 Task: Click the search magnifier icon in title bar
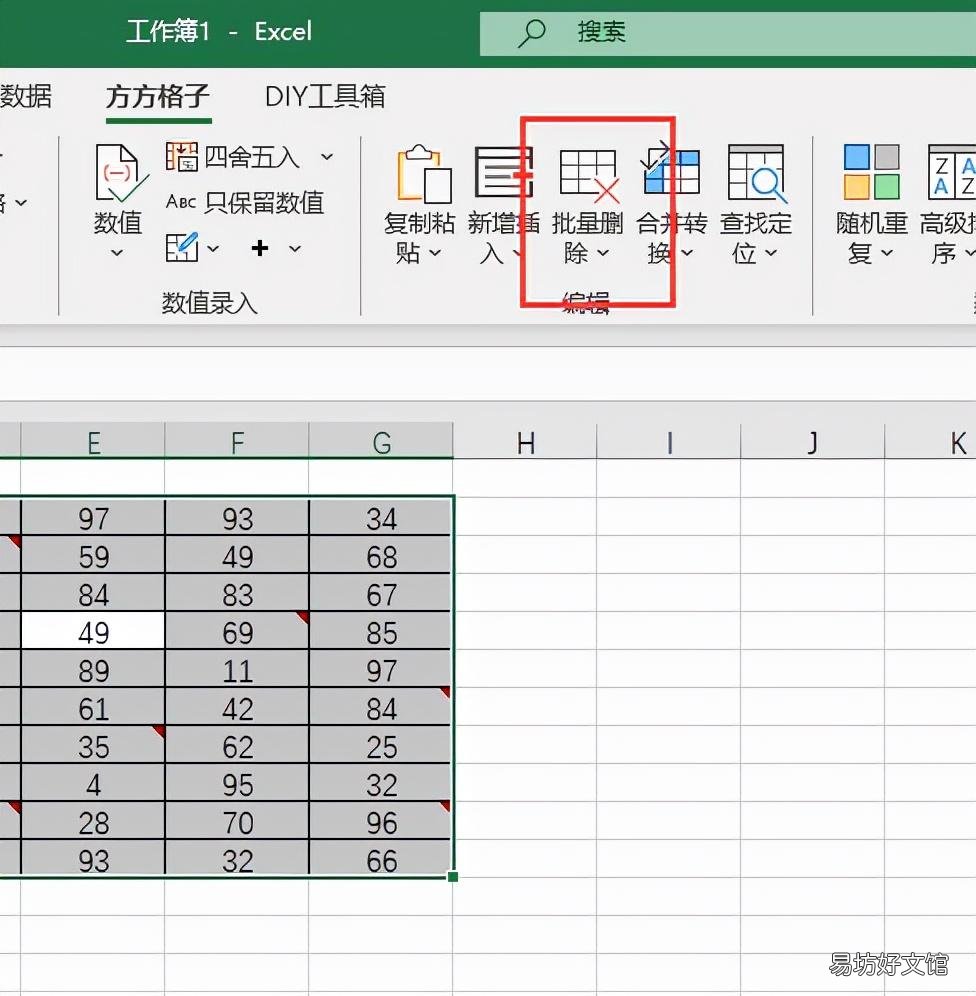pos(531,32)
